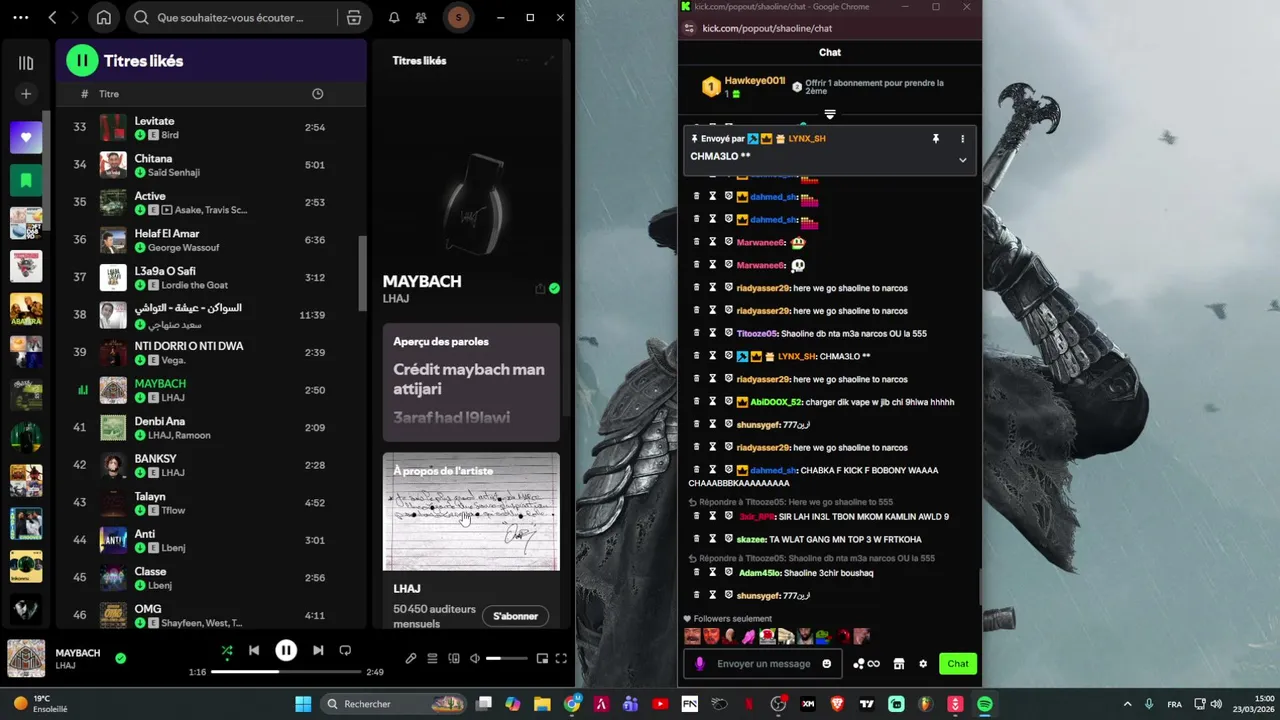
Task: Open the Spotify user profile avatar
Action: click(x=458, y=18)
